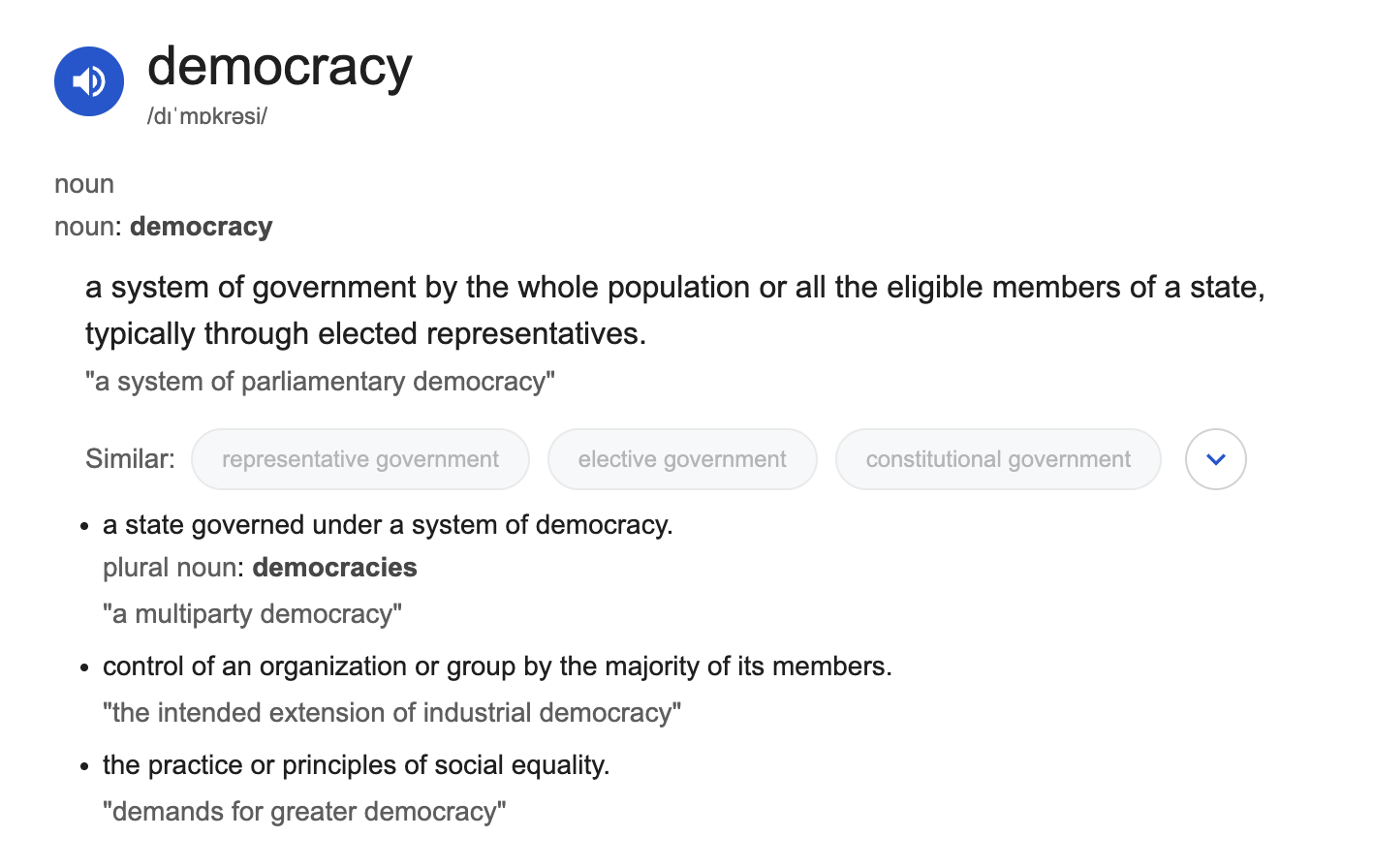Click the "industrial democracy" example sentence

(x=391, y=713)
